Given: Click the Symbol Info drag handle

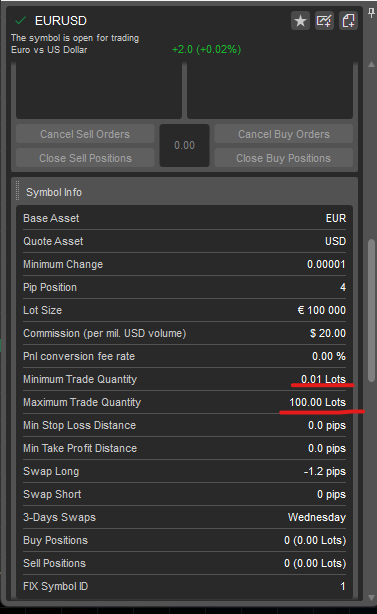Looking at the screenshot, I should [17, 191].
